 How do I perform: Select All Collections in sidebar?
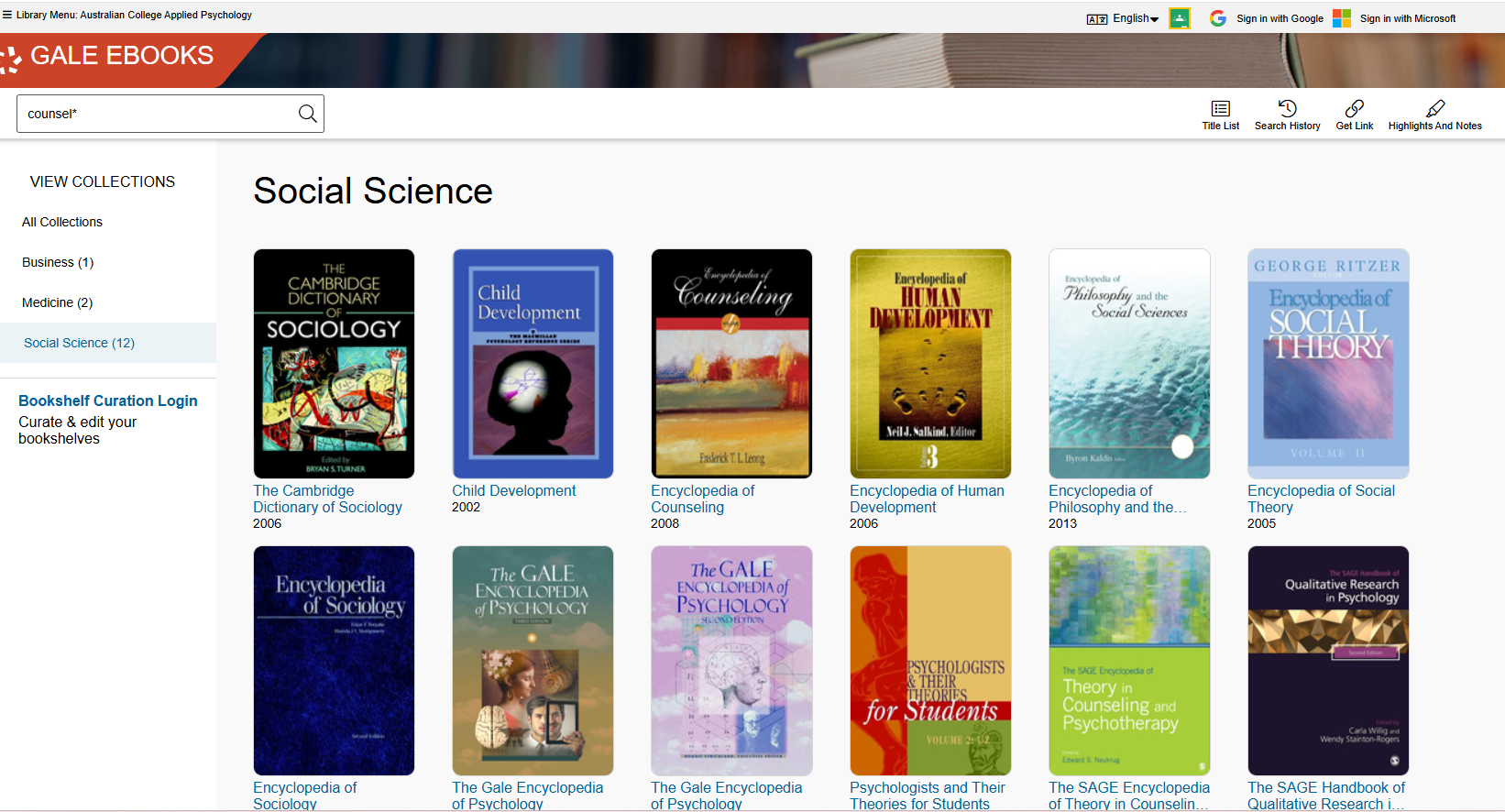[62, 222]
